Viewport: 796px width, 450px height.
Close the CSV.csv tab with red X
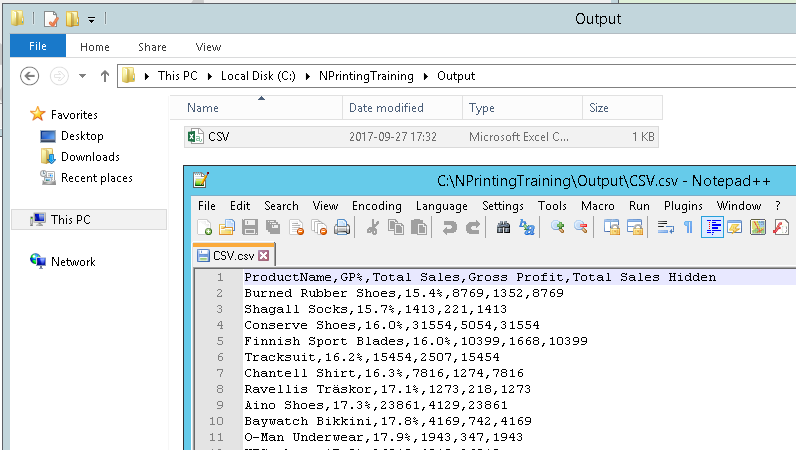(264, 256)
